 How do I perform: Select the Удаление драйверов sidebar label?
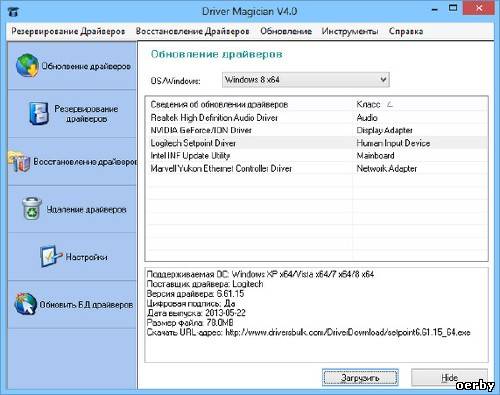pyautogui.click(x=86, y=209)
